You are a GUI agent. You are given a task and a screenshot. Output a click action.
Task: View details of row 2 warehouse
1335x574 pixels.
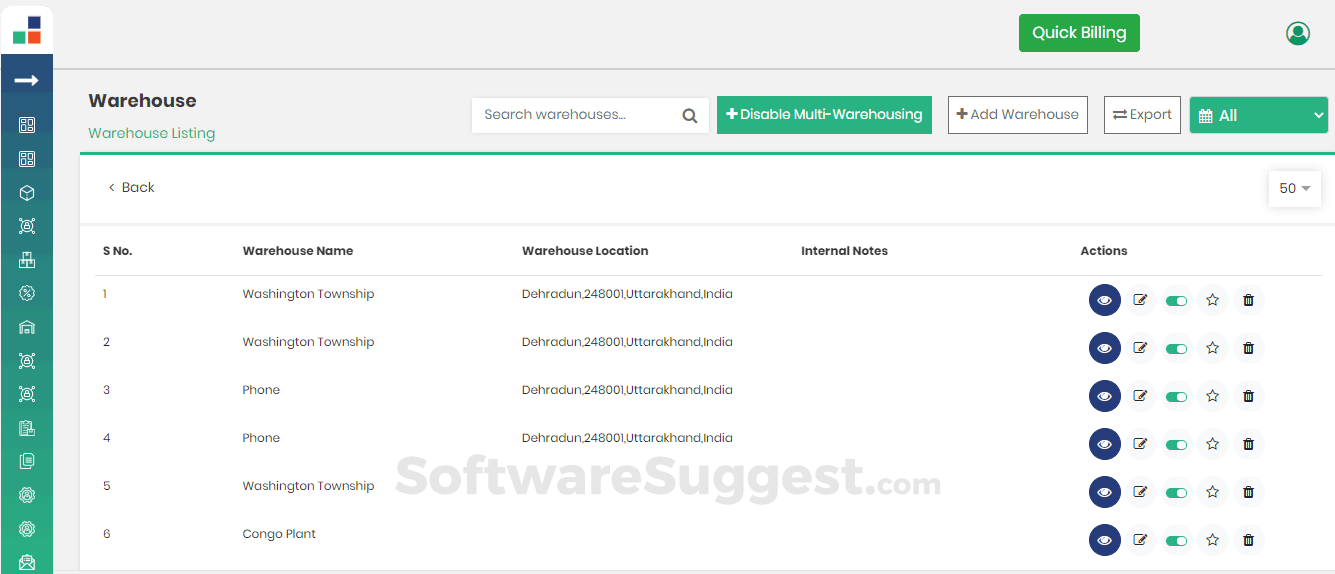coord(1104,348)
